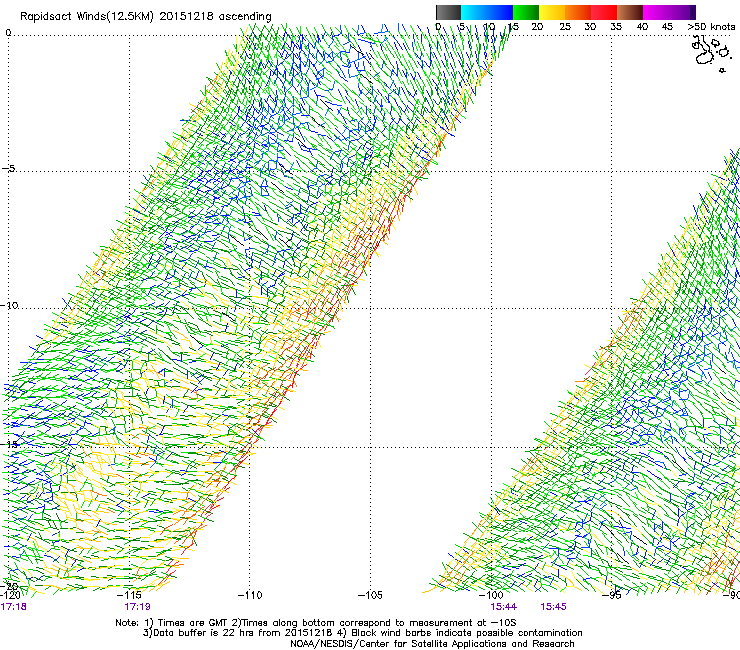
Task: Click the -15 latitude label
Action: (9, 444)
